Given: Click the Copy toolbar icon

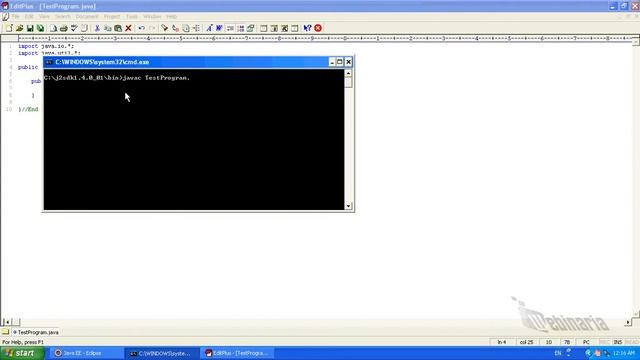Looking at the screenshot, I should coord(107,28).
